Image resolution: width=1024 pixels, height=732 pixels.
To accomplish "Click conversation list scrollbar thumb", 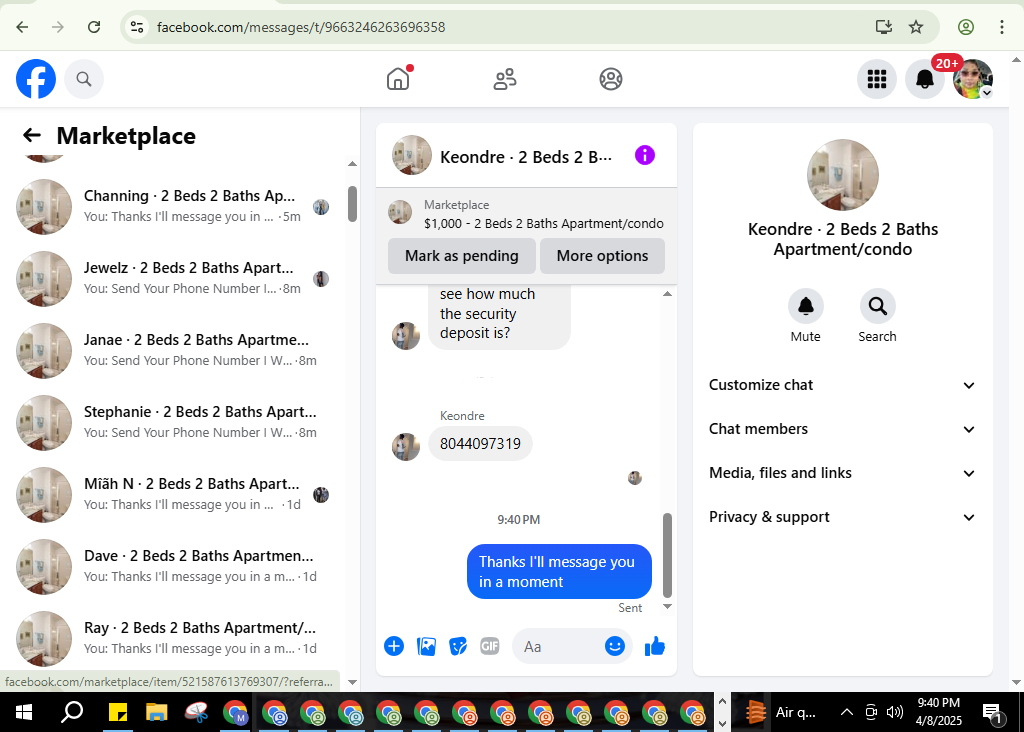I will point(352,204).
